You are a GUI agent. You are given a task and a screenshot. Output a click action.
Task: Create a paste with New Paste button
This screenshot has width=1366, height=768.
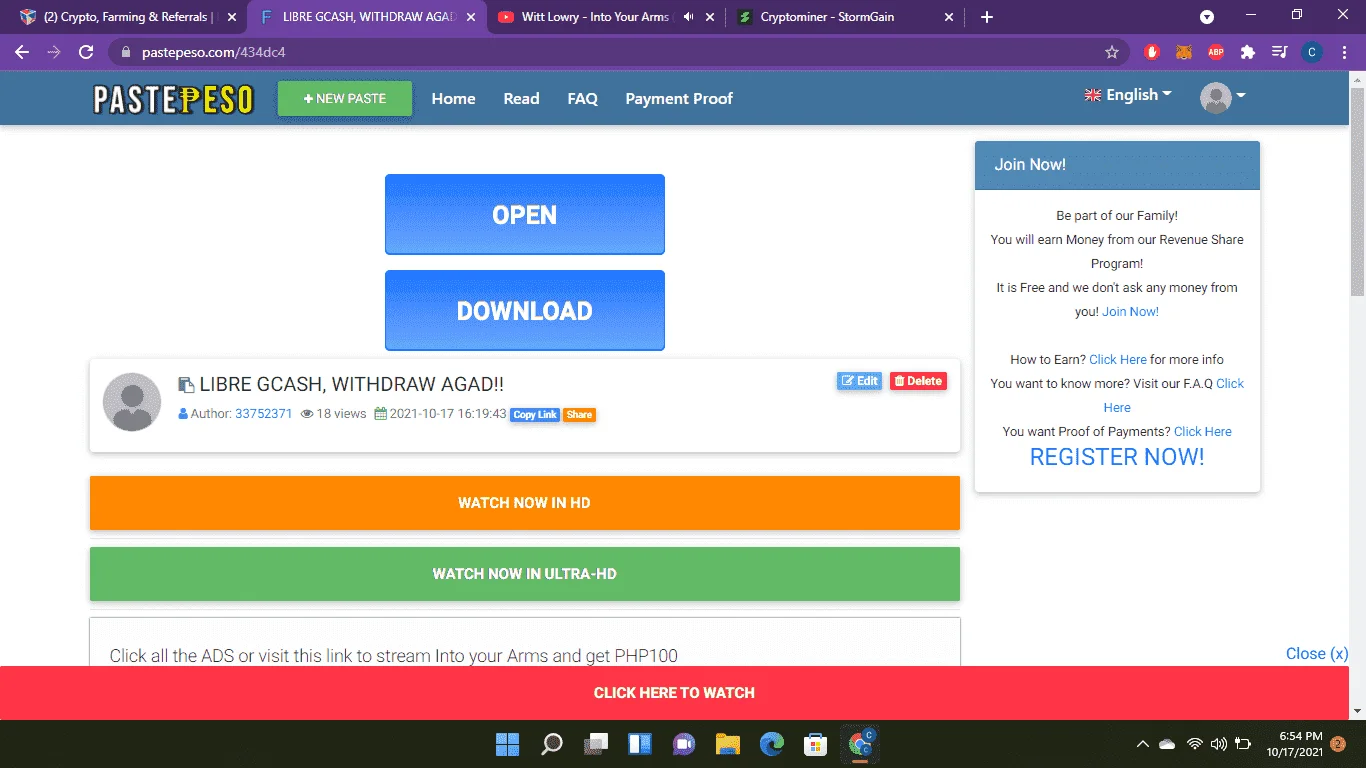point(344,98)
